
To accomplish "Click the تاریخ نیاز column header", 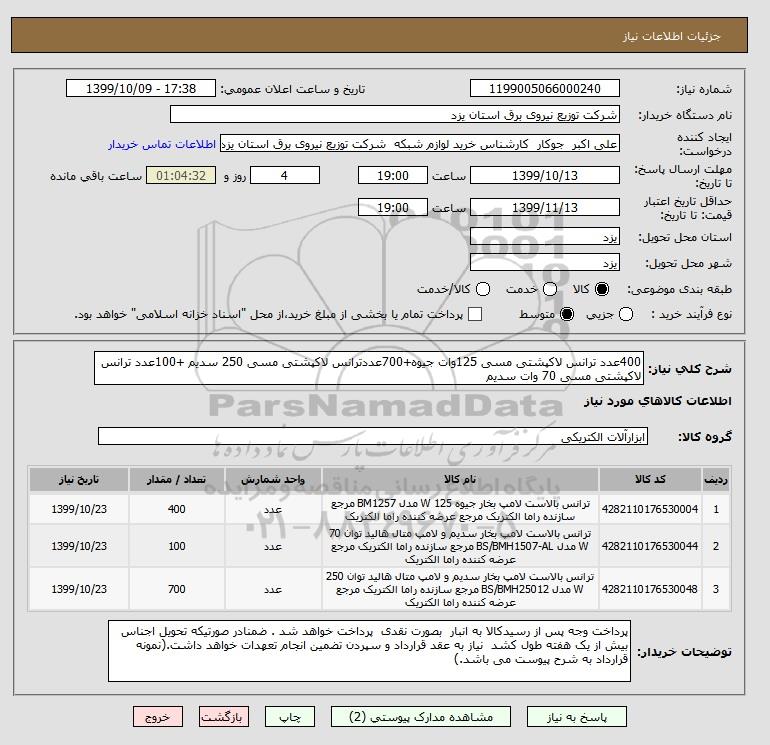I will (x=79, y=479).
